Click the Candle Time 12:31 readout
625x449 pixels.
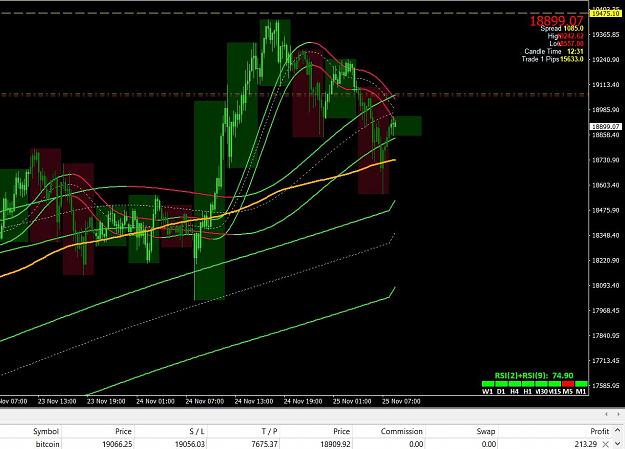pyautogui.click(x=554, y=51)
